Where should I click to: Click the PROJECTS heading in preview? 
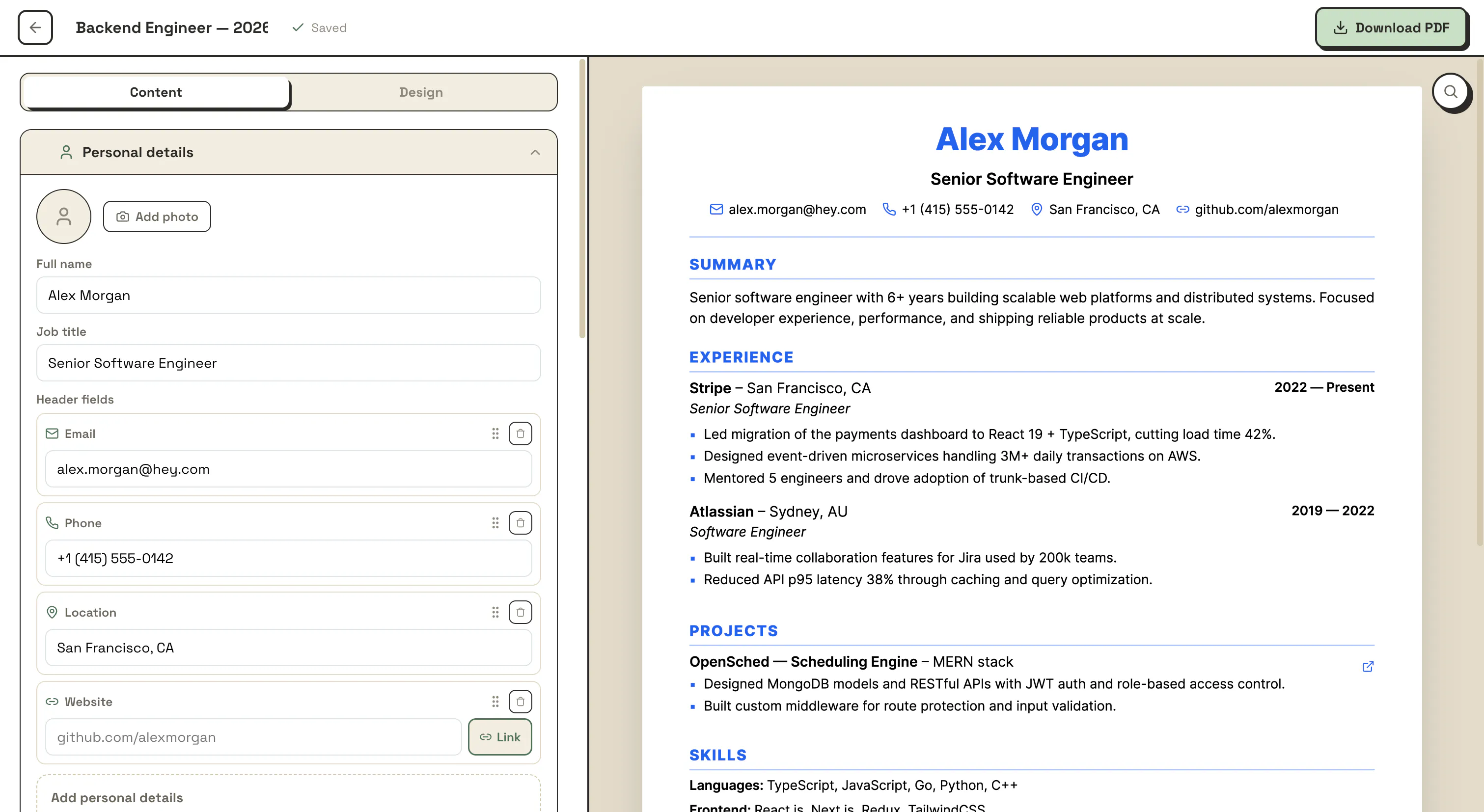pos(733,630)
